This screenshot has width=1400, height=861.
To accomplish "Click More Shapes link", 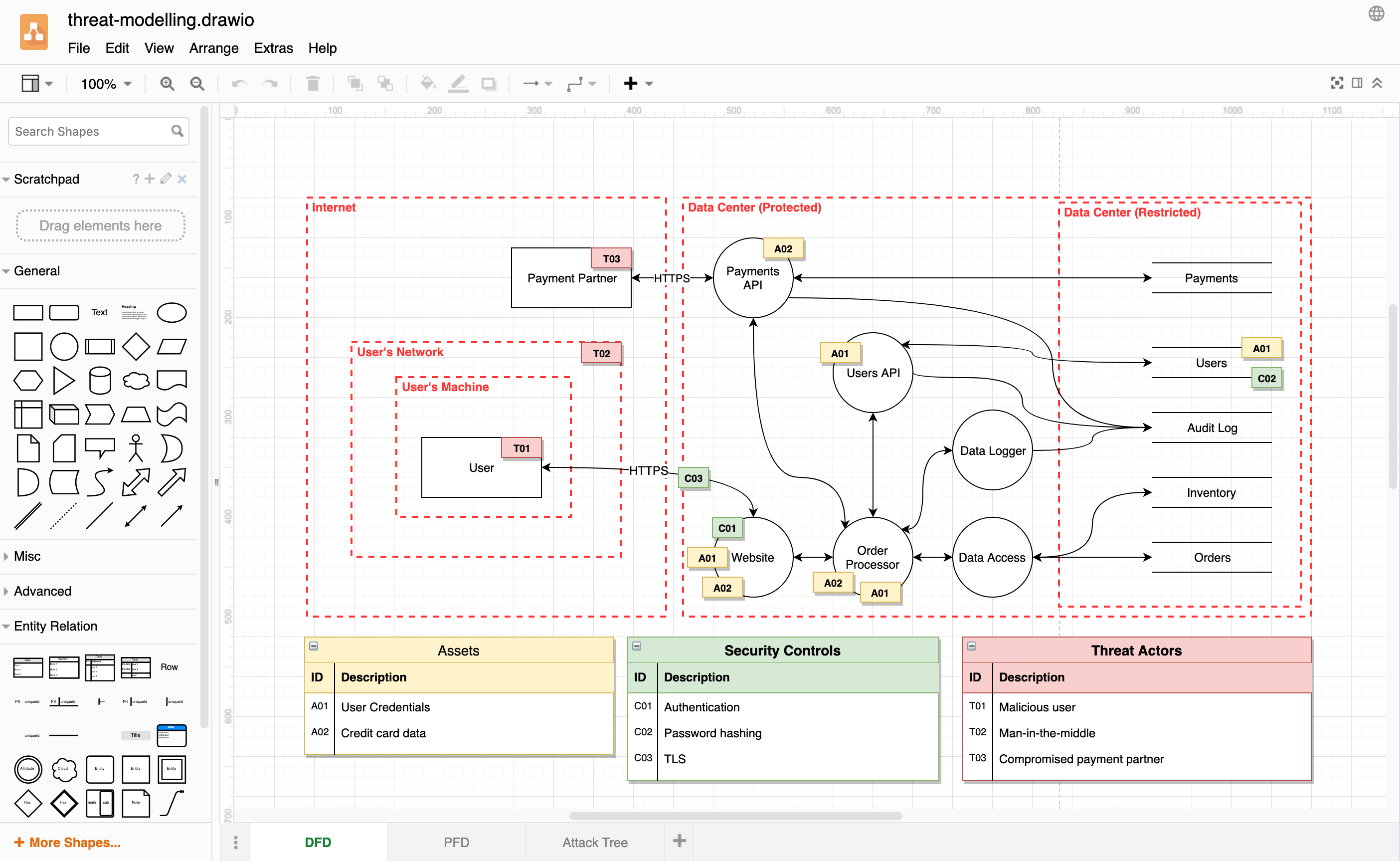I will 68,842.
